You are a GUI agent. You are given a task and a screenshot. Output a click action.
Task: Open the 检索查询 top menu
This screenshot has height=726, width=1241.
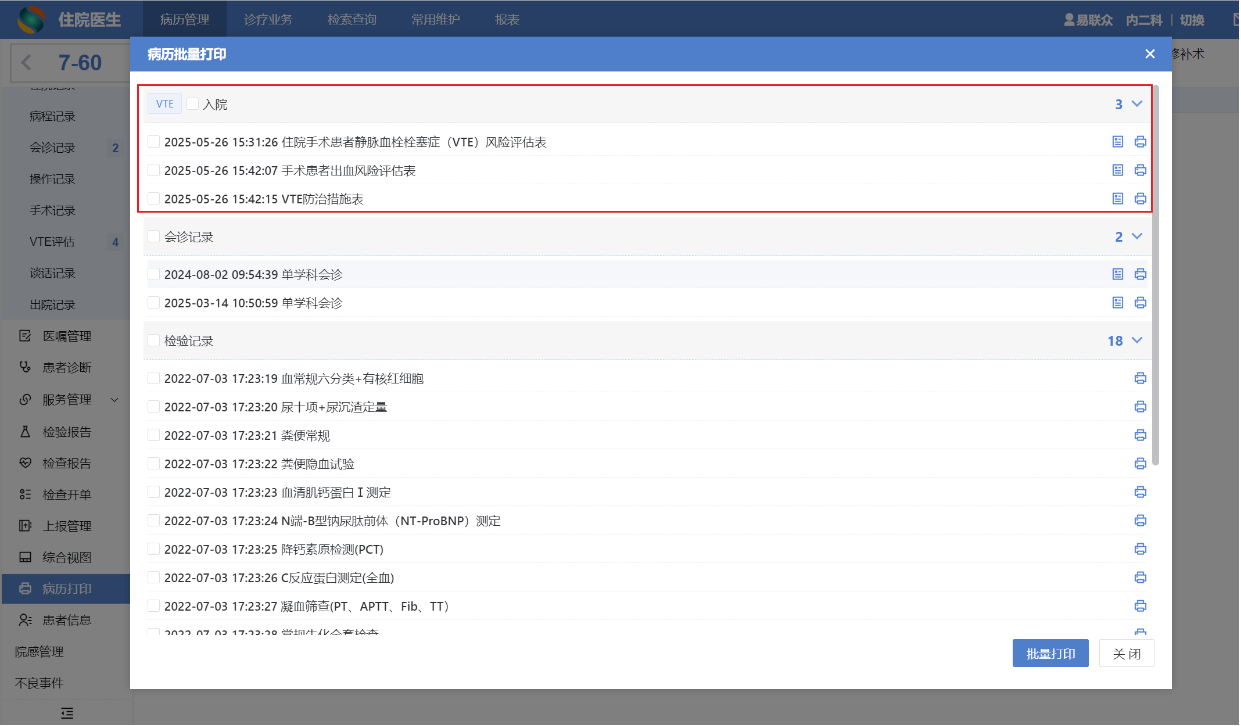(352, 19)
